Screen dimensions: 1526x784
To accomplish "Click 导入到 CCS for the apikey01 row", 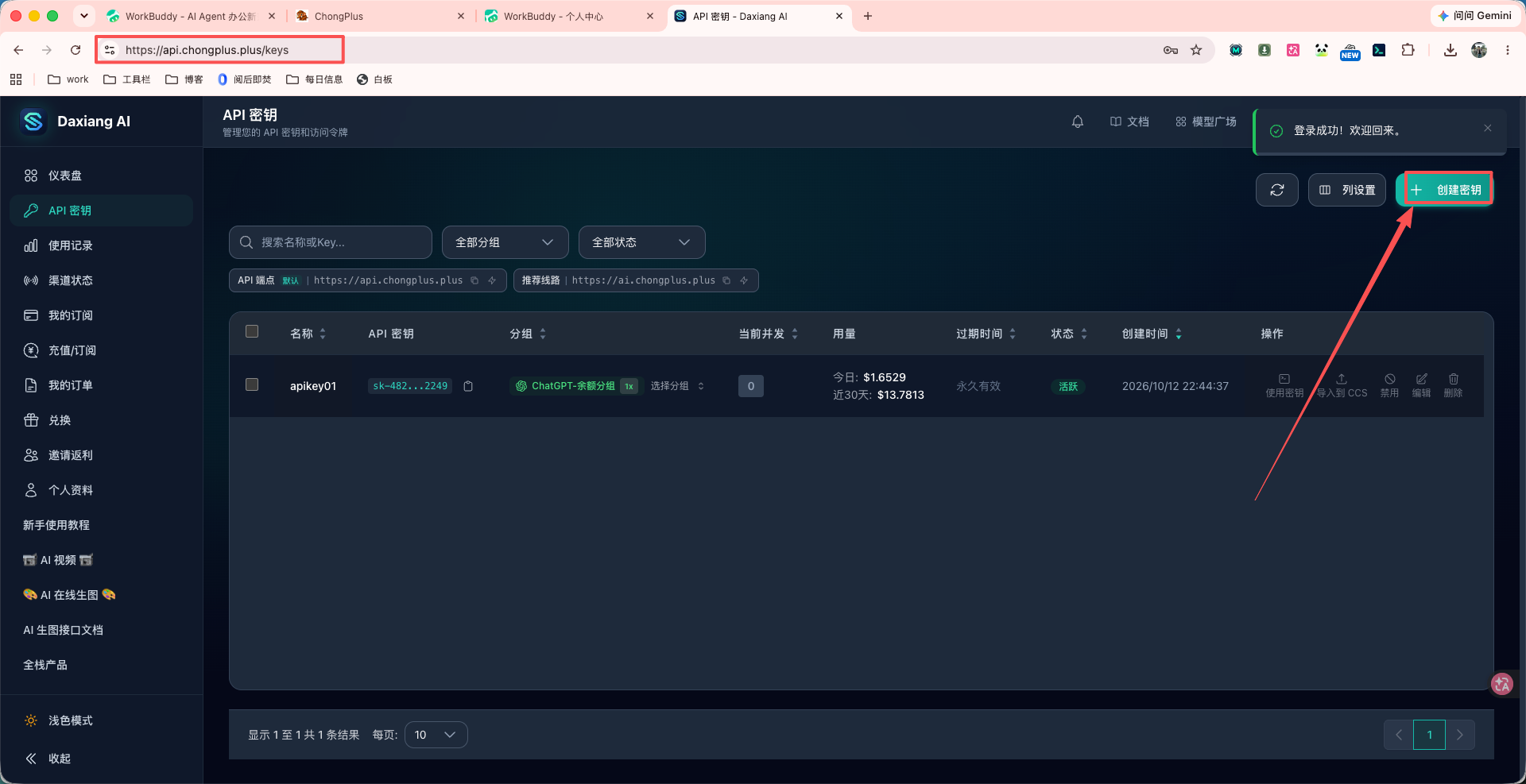I will click(x=1342, y=385).
